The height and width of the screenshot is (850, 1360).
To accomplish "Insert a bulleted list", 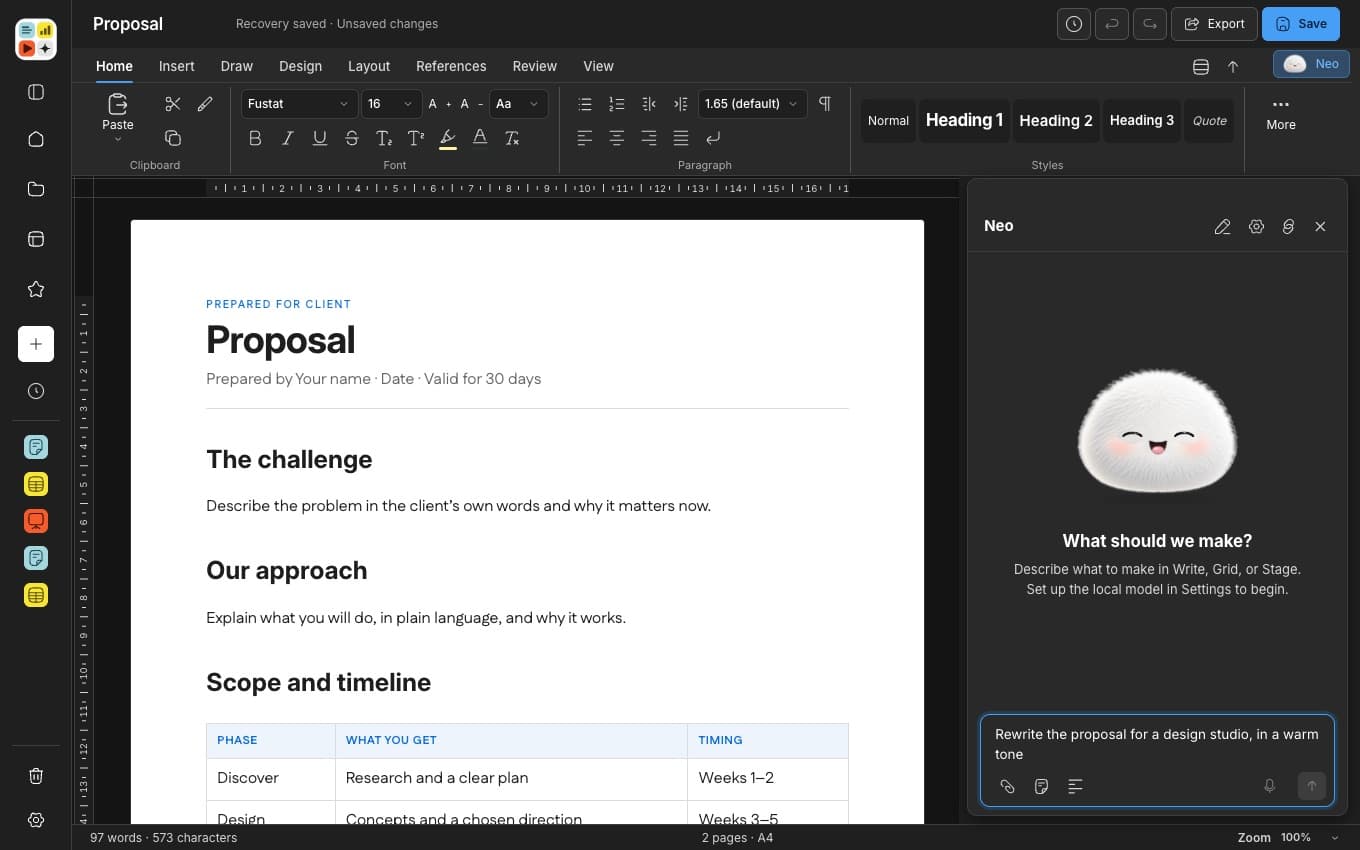I will point(585,104).
